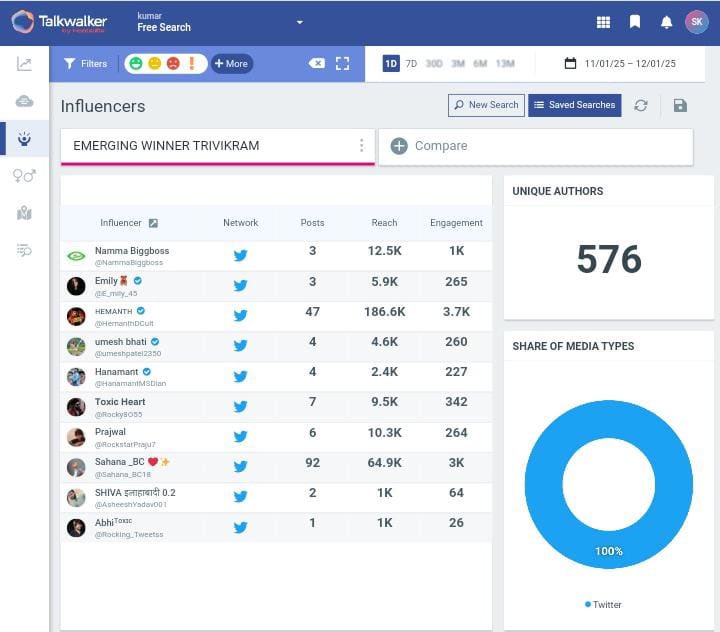720x632 pixels.
Task: Open the three-dot menu on EMERGING WINNER TRIVIKRAM
Action: point(362,146)
